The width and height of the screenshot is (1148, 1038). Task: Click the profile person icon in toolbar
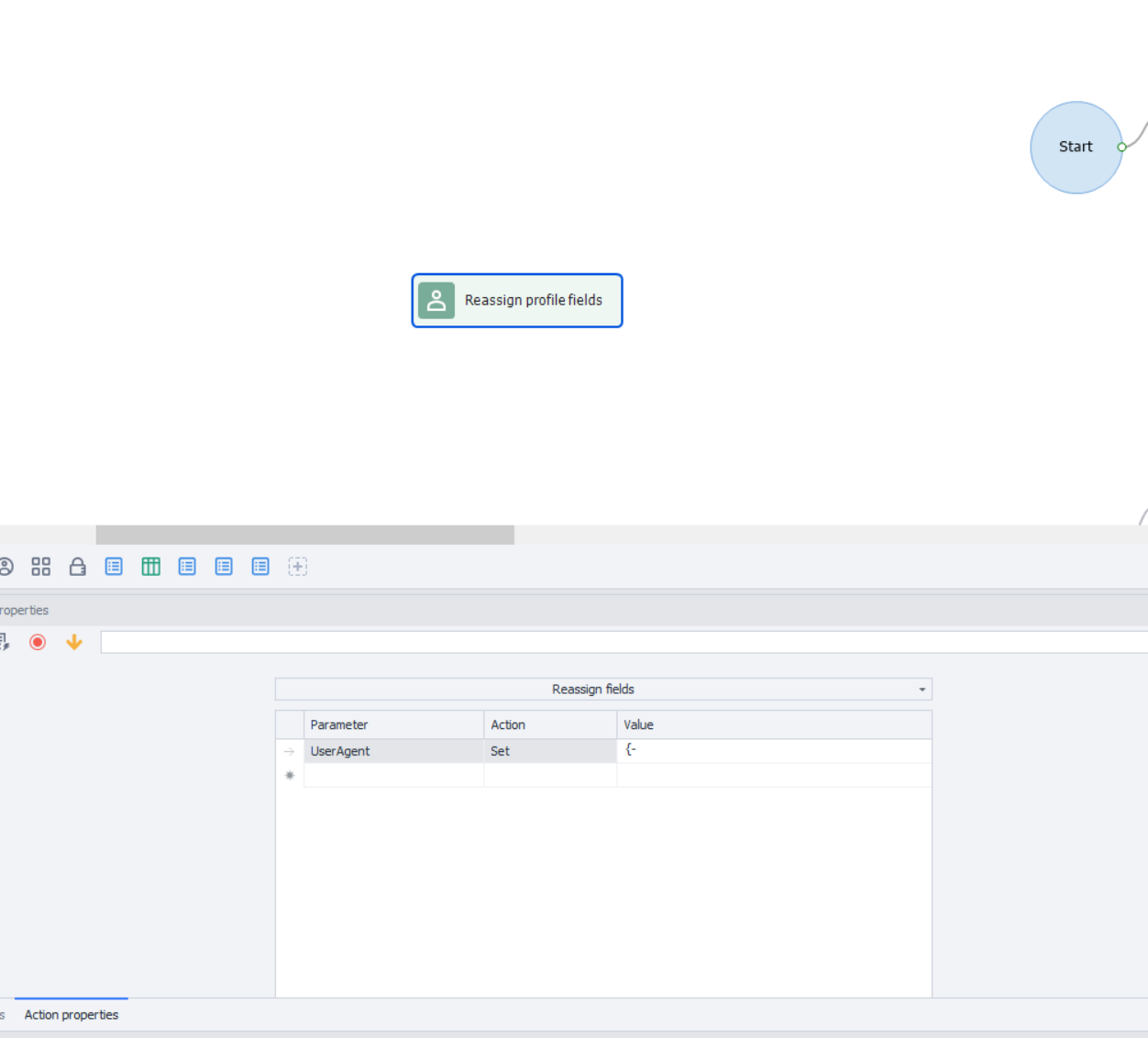(6, 567)
